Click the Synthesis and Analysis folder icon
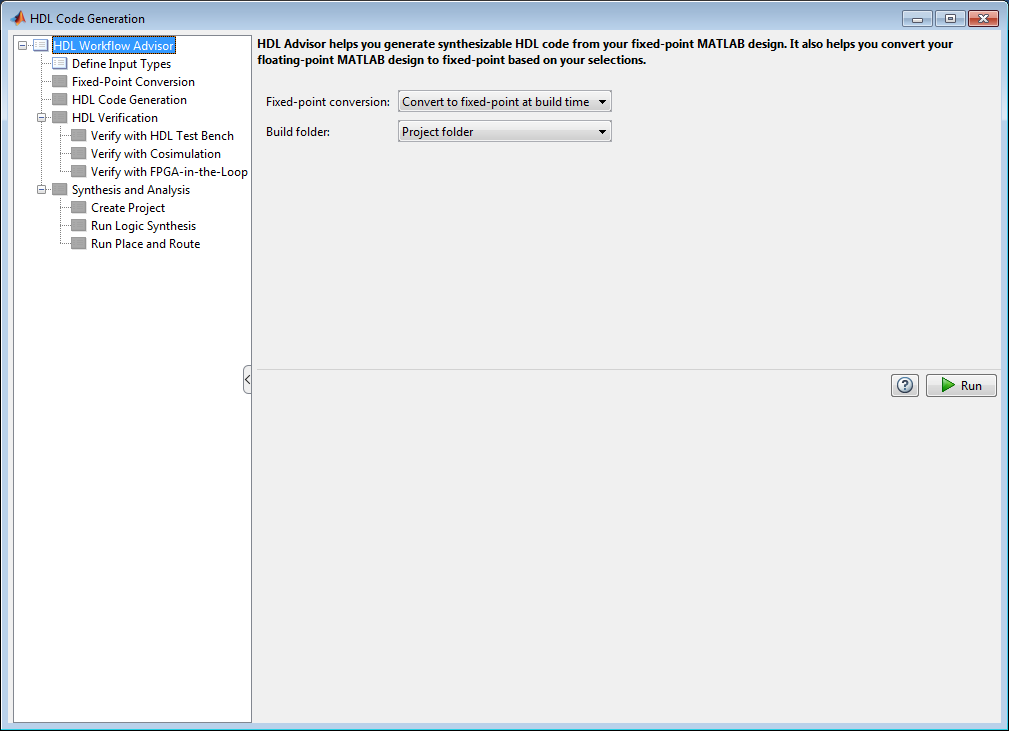Screen dimensions: 1009x731 (x=60, y=190)
